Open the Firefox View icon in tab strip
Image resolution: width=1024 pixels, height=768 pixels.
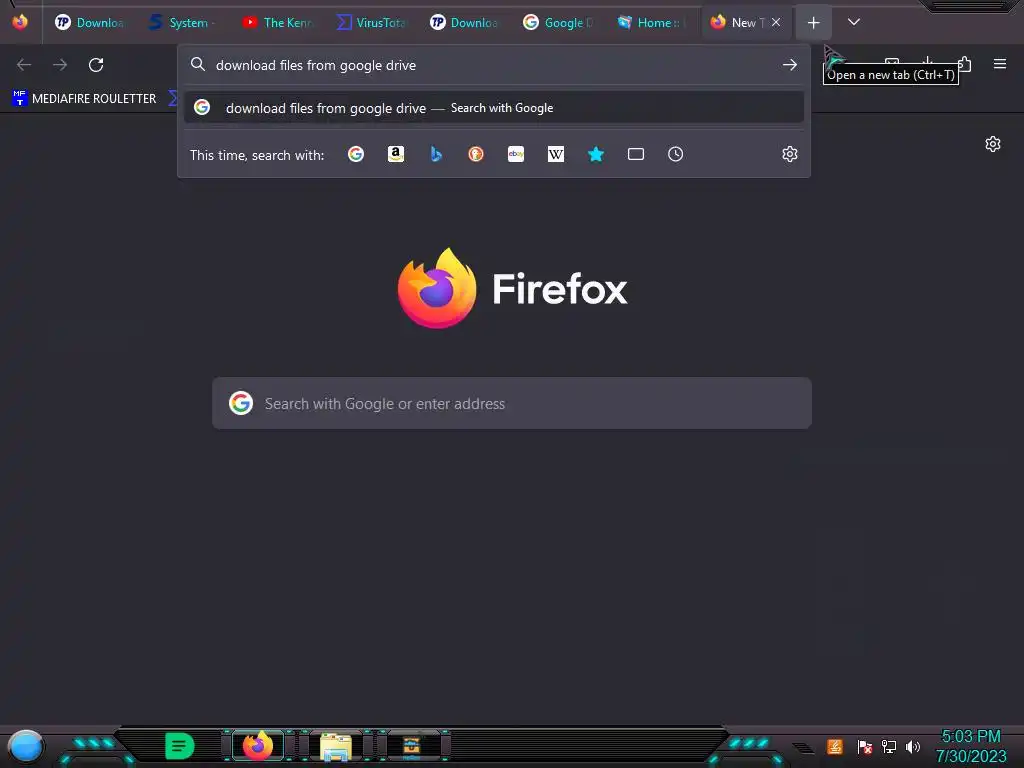pyautogui.click(x=20, y=22)
